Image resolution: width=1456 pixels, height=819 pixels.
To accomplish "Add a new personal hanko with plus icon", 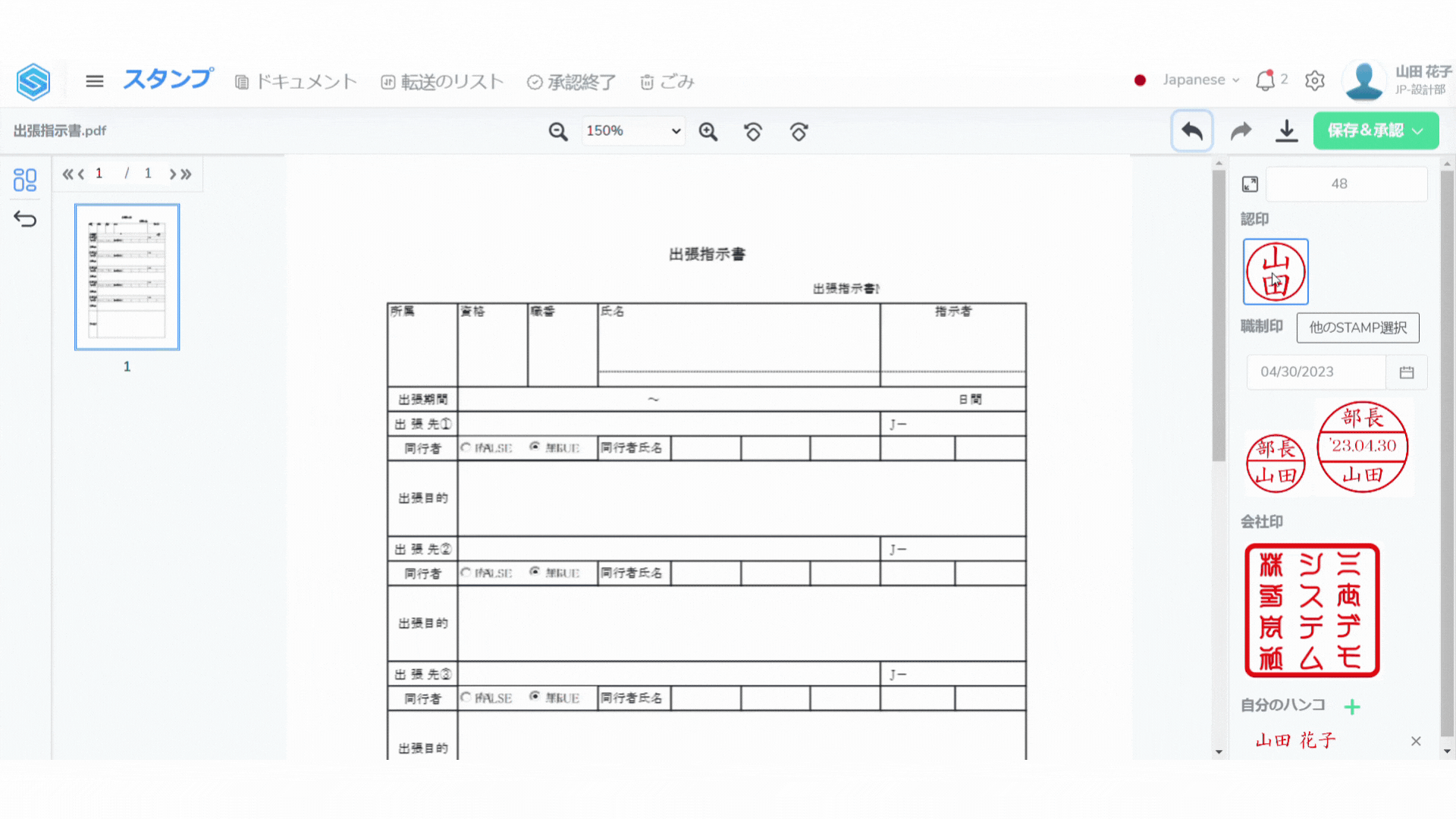I will pyautogui.click(x=1351, y=707).
